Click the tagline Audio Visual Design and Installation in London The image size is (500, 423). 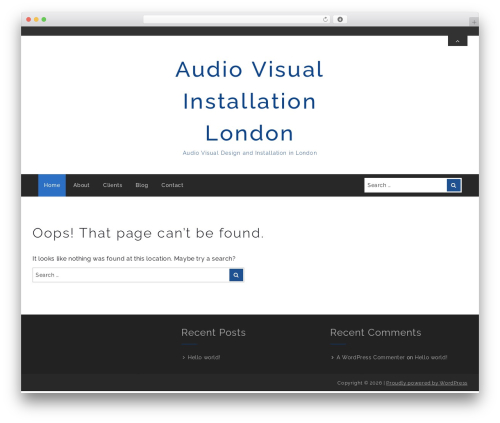coord(250,153)
